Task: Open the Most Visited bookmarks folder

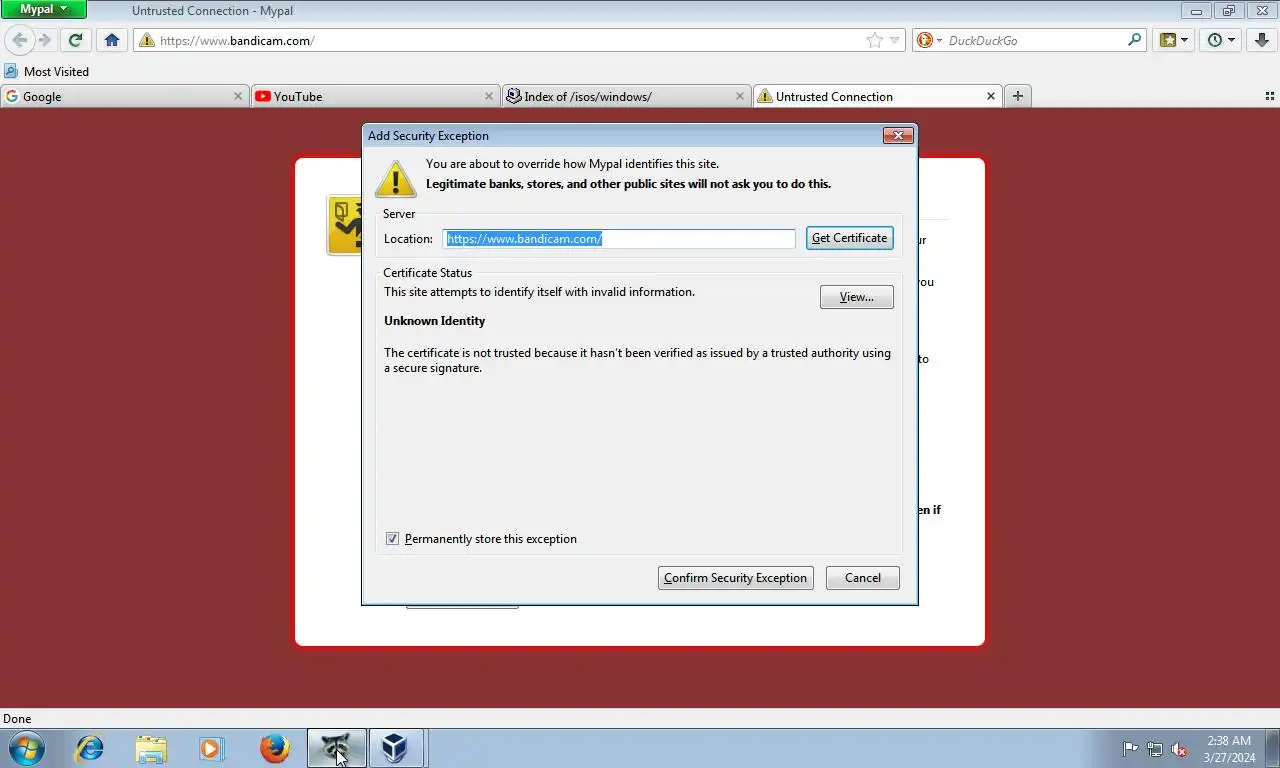Action: click(47, 71)
